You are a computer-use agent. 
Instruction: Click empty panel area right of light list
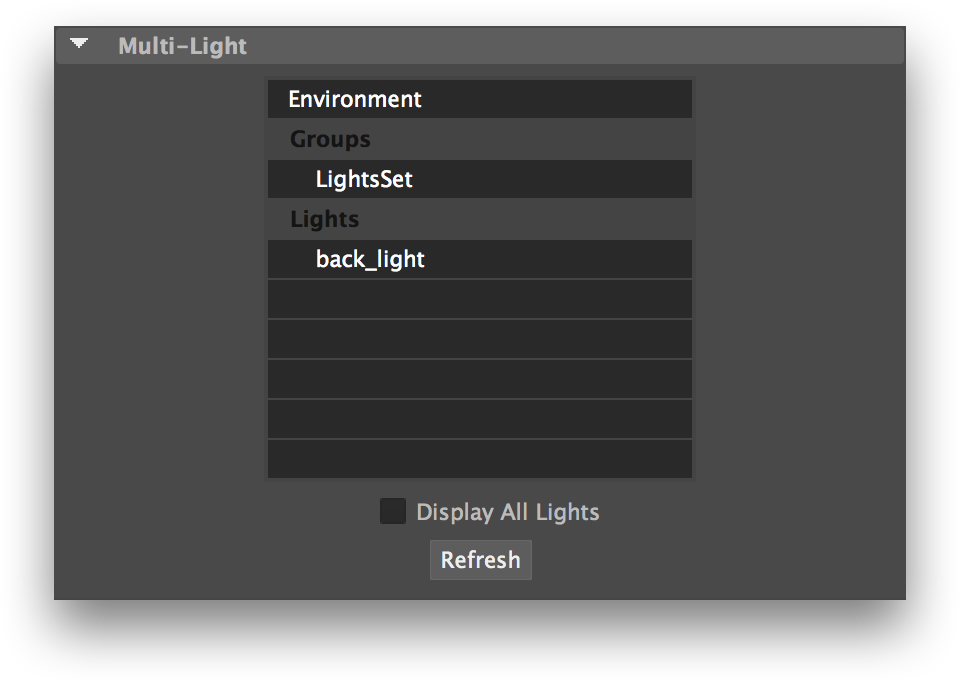point(800,280)
